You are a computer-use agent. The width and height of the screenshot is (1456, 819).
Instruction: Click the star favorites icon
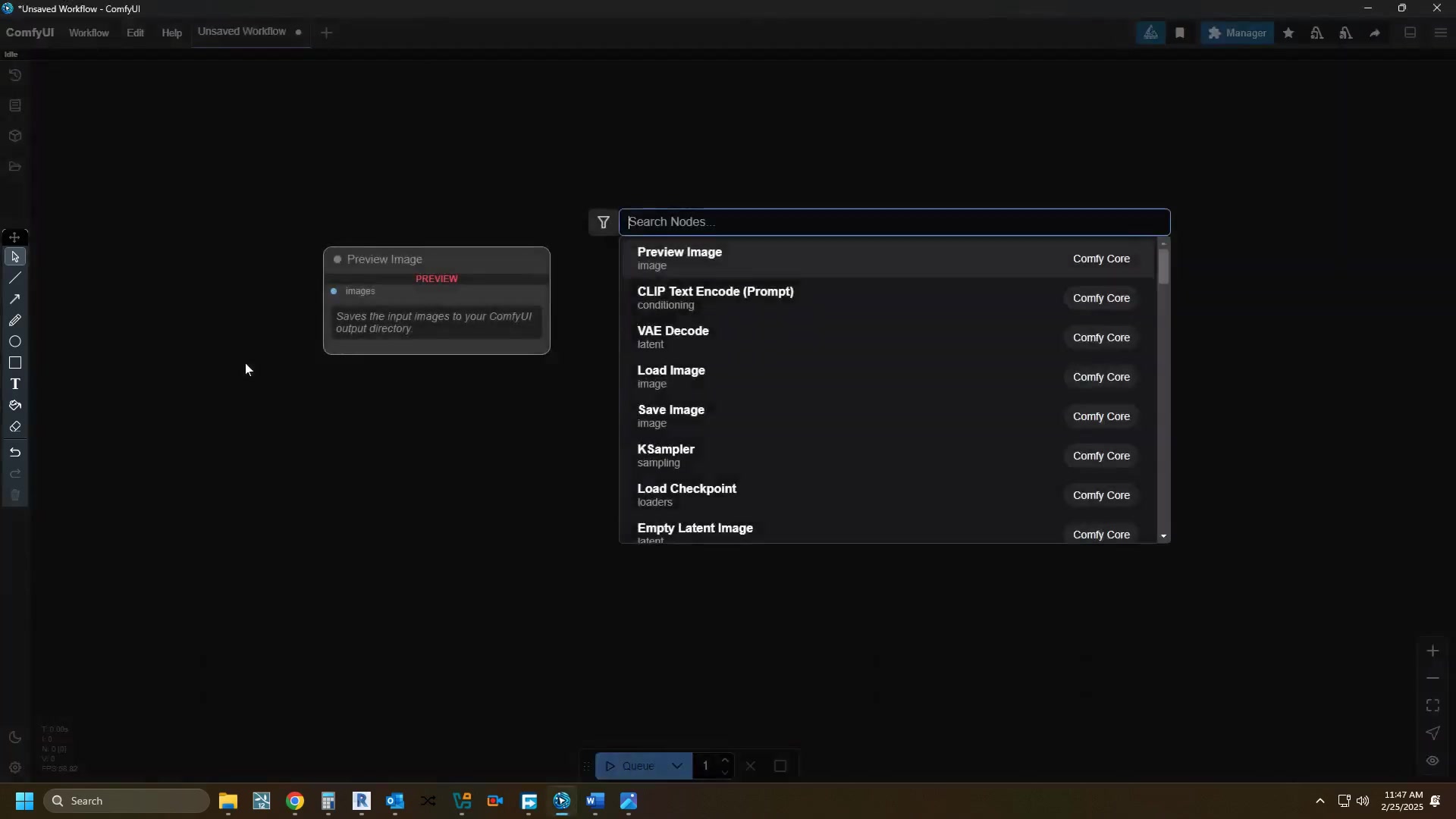(x=1288, y=33)
